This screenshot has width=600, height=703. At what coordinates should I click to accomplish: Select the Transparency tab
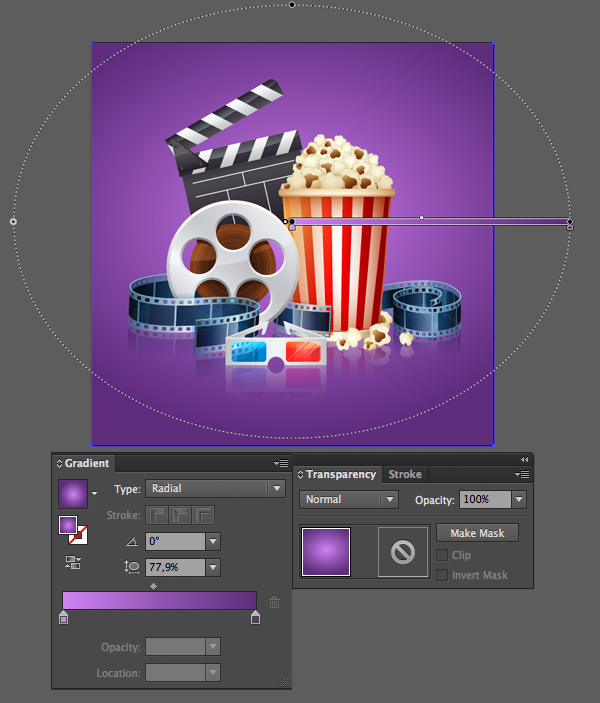341,474
